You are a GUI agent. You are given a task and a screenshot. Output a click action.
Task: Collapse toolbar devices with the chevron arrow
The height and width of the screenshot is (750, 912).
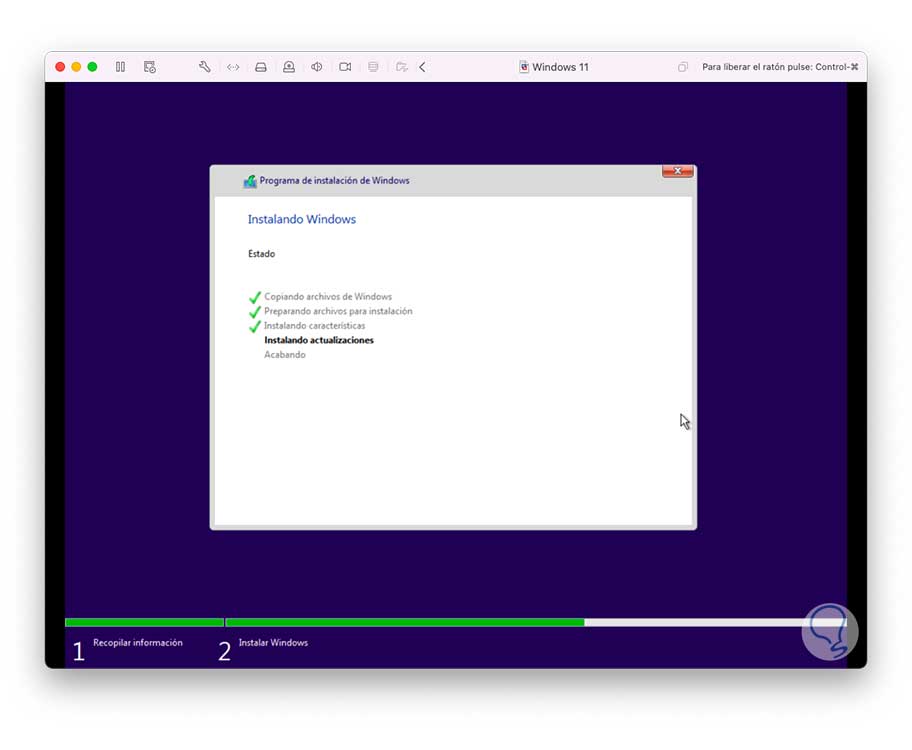[422, 67]
